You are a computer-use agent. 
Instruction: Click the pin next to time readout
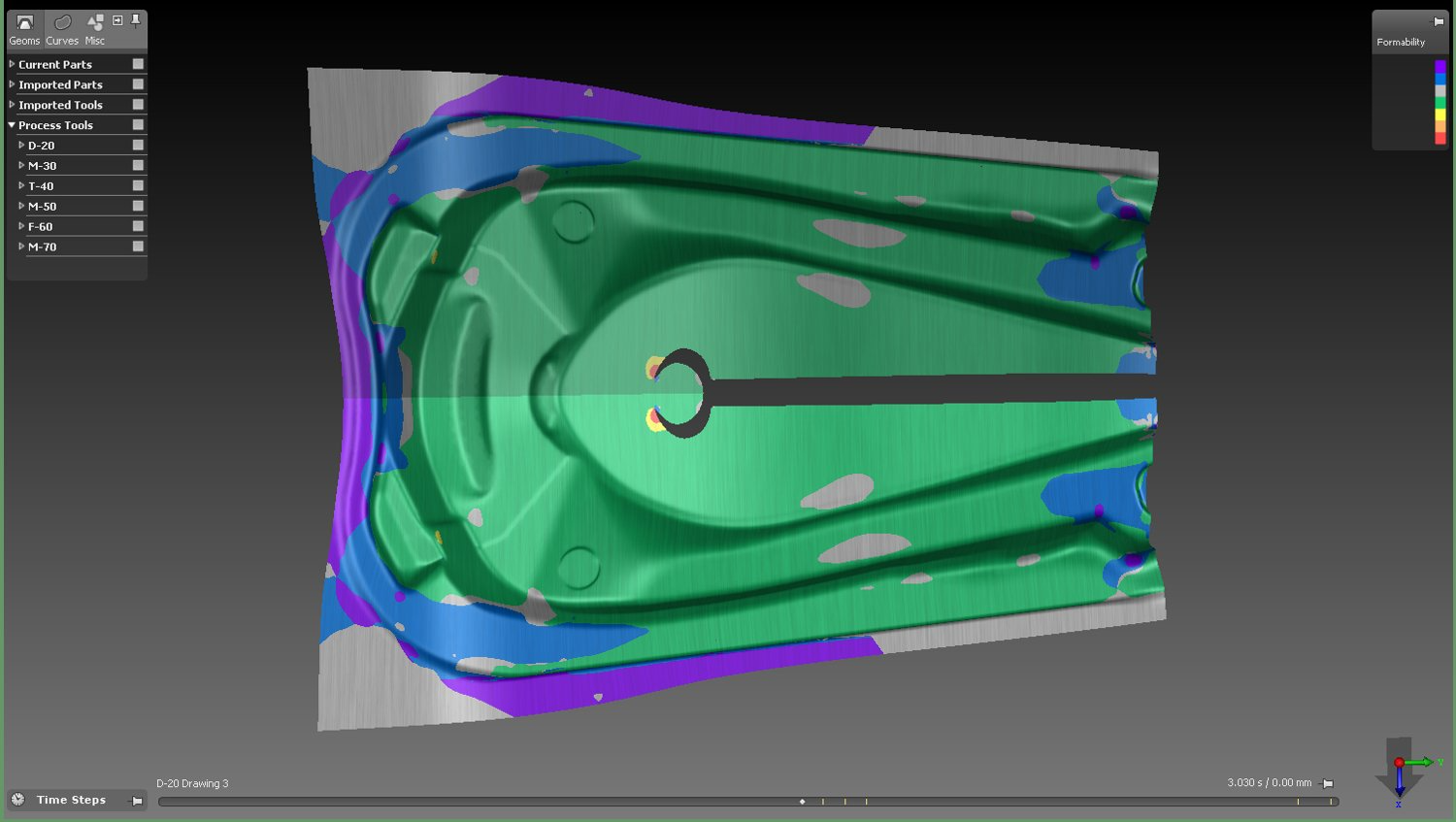(x=1328, y=783)
